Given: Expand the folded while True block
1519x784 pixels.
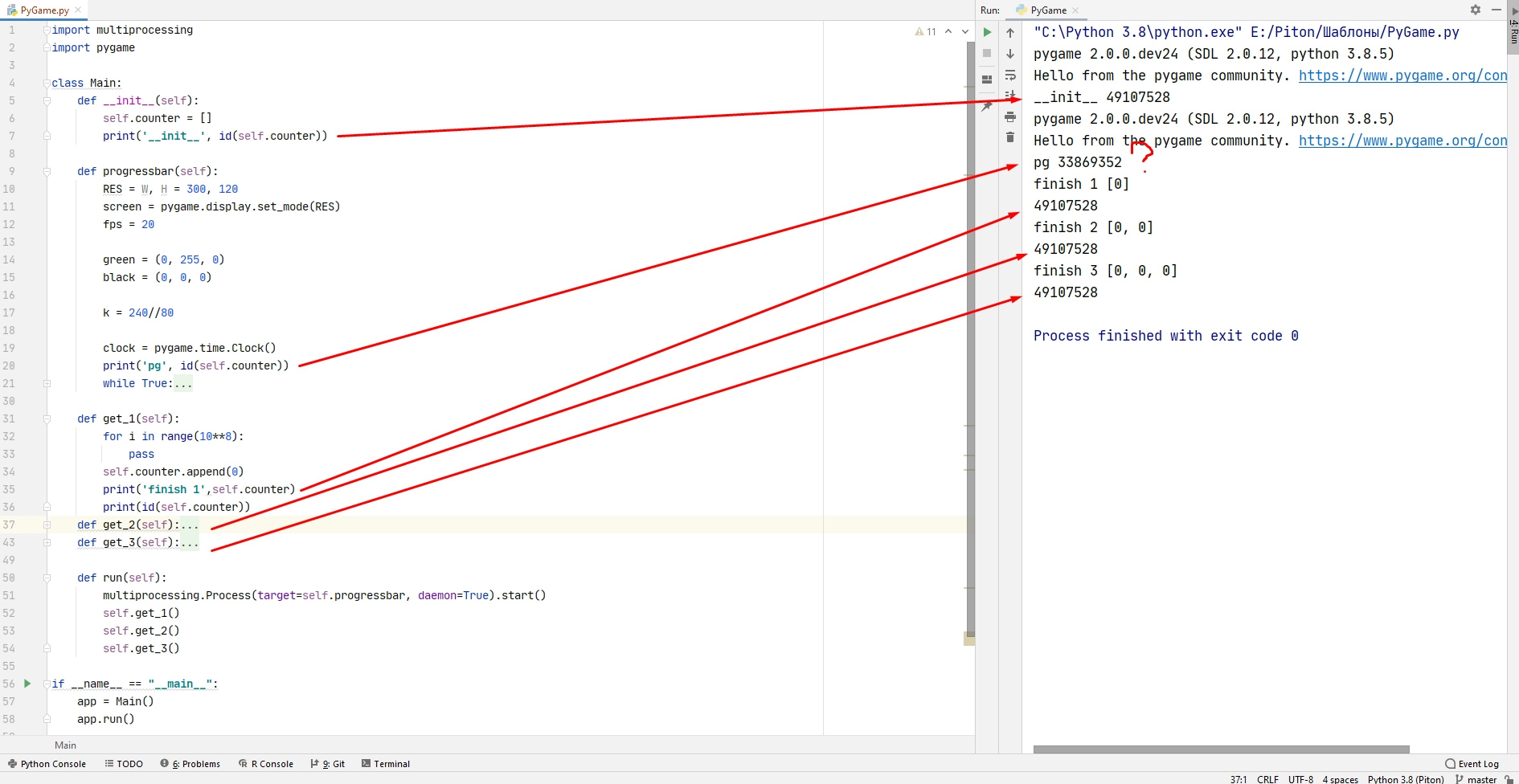Looking at the screenshot, I should pyautogui.click(x=47, y=383).
